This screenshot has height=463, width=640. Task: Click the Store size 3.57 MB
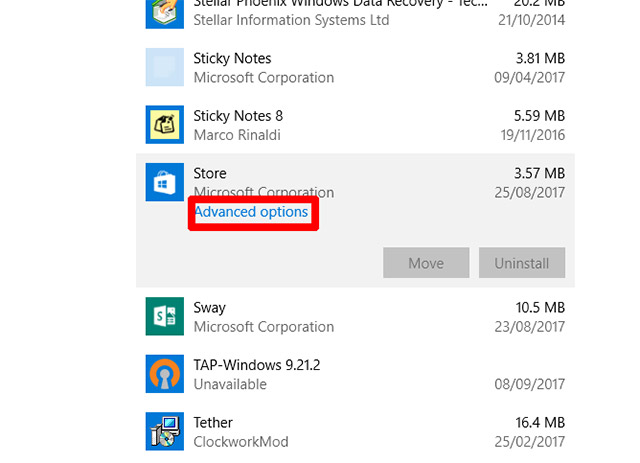tap(539, 174)
